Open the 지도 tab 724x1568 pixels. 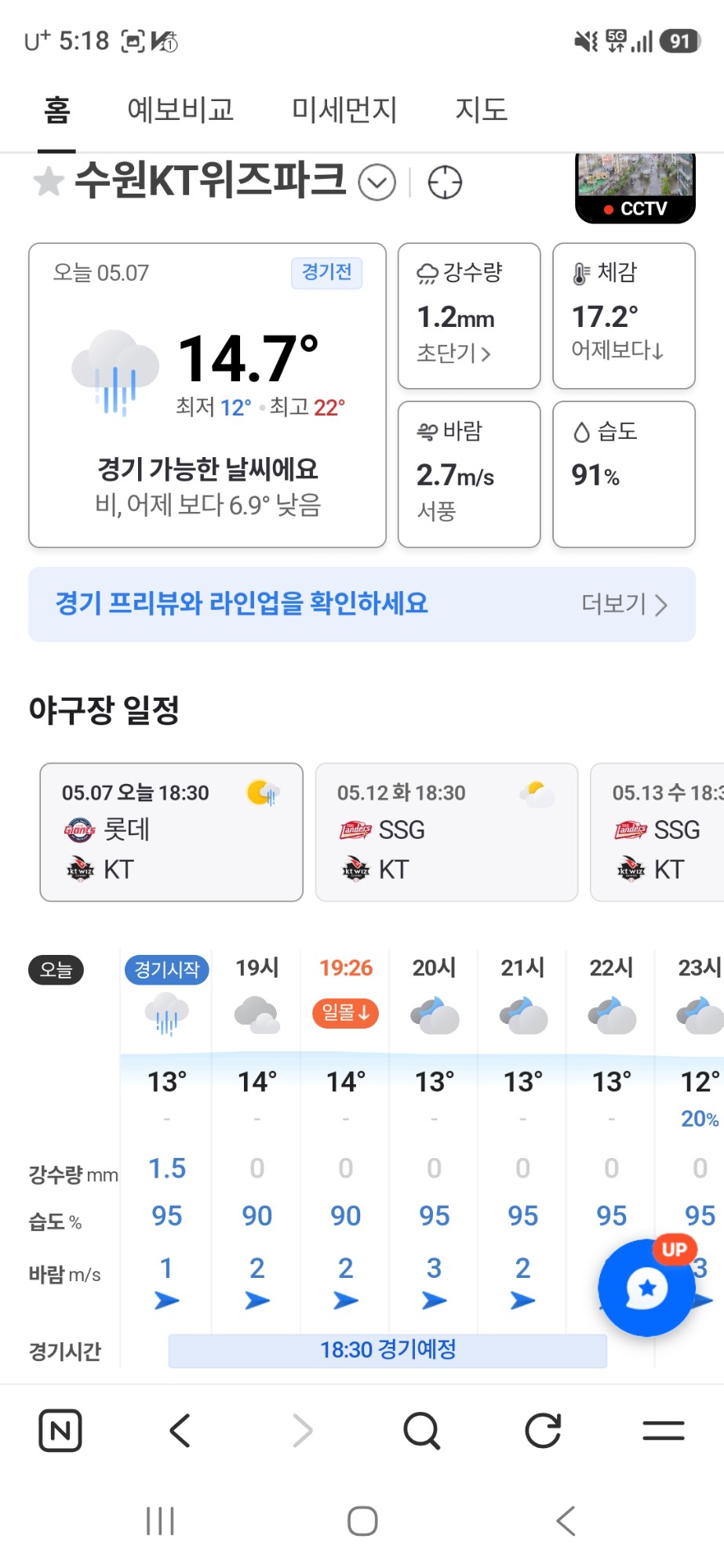point(482,110)
